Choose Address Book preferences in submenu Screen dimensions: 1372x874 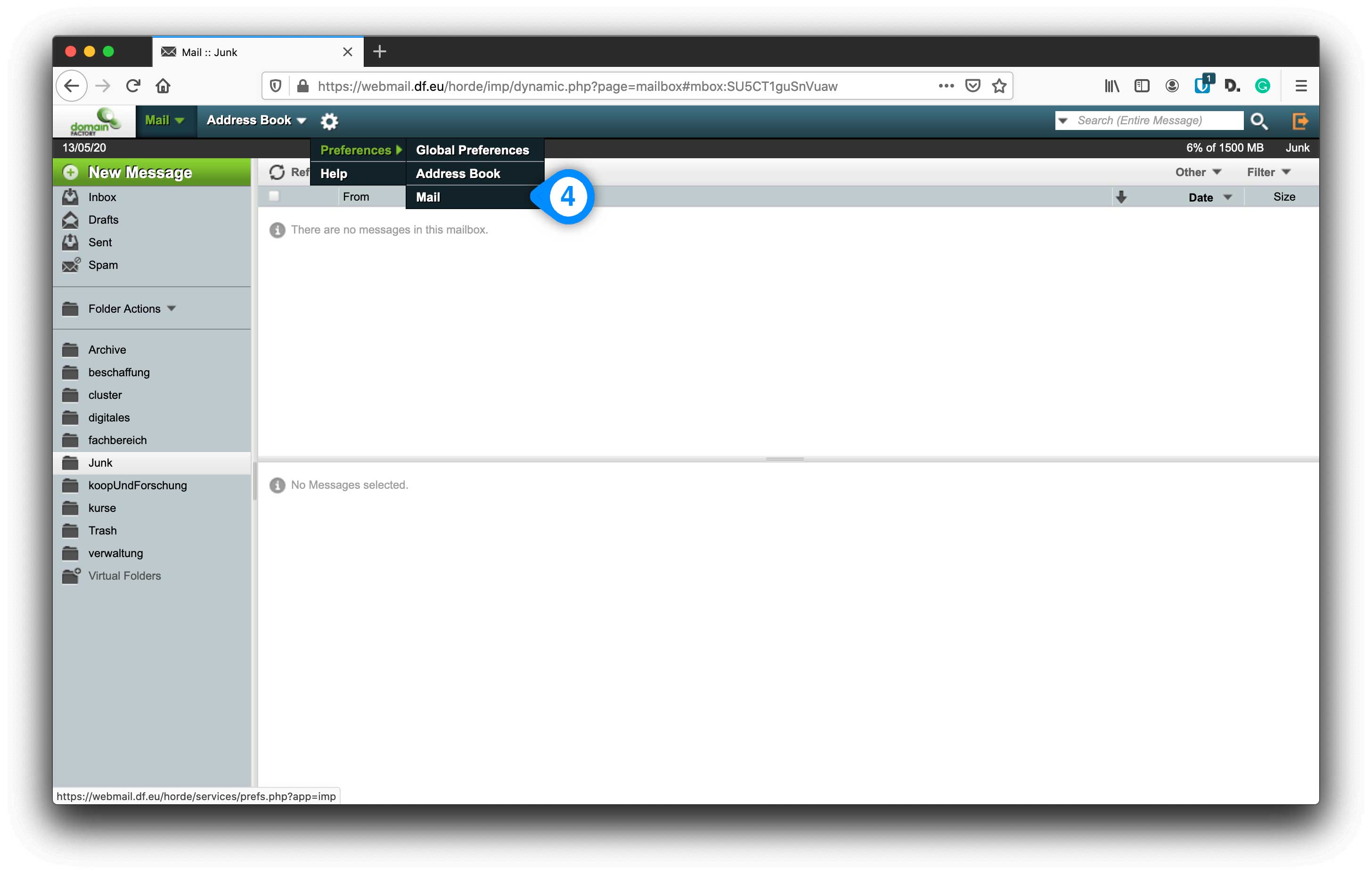pyautogui.click(x=474, y=173)
